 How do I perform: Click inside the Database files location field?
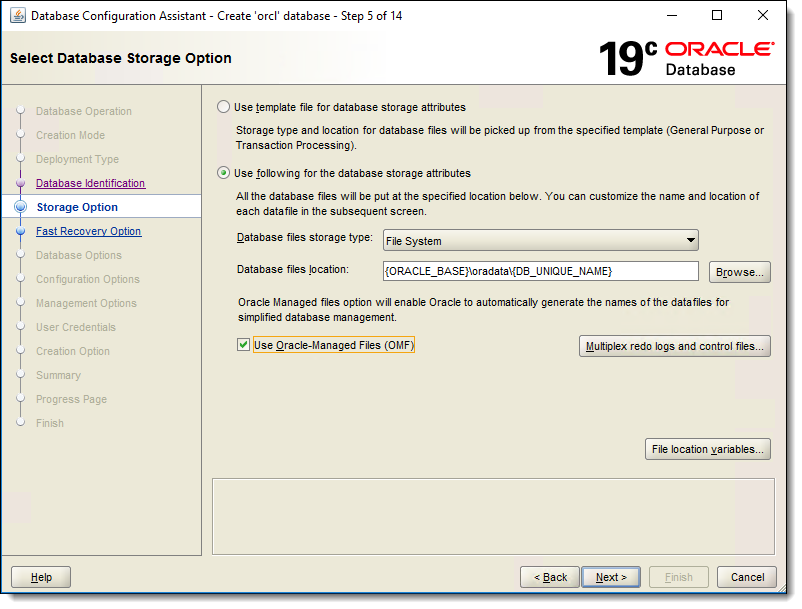click(x=541, y=271)
